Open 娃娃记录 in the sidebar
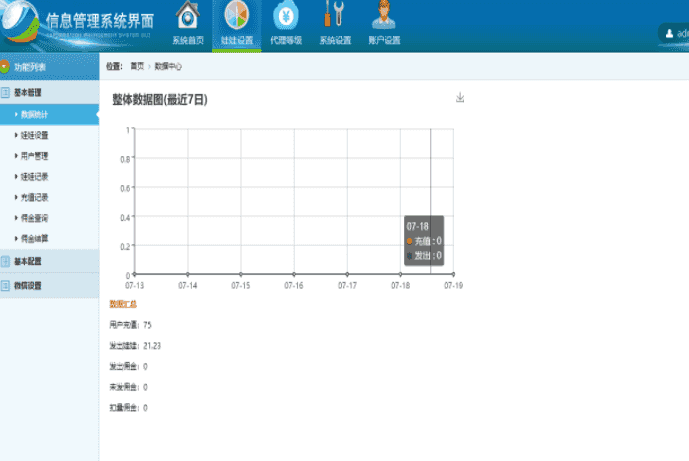The width and height of the screenshot is (689, 461). [x=34, y=177]
